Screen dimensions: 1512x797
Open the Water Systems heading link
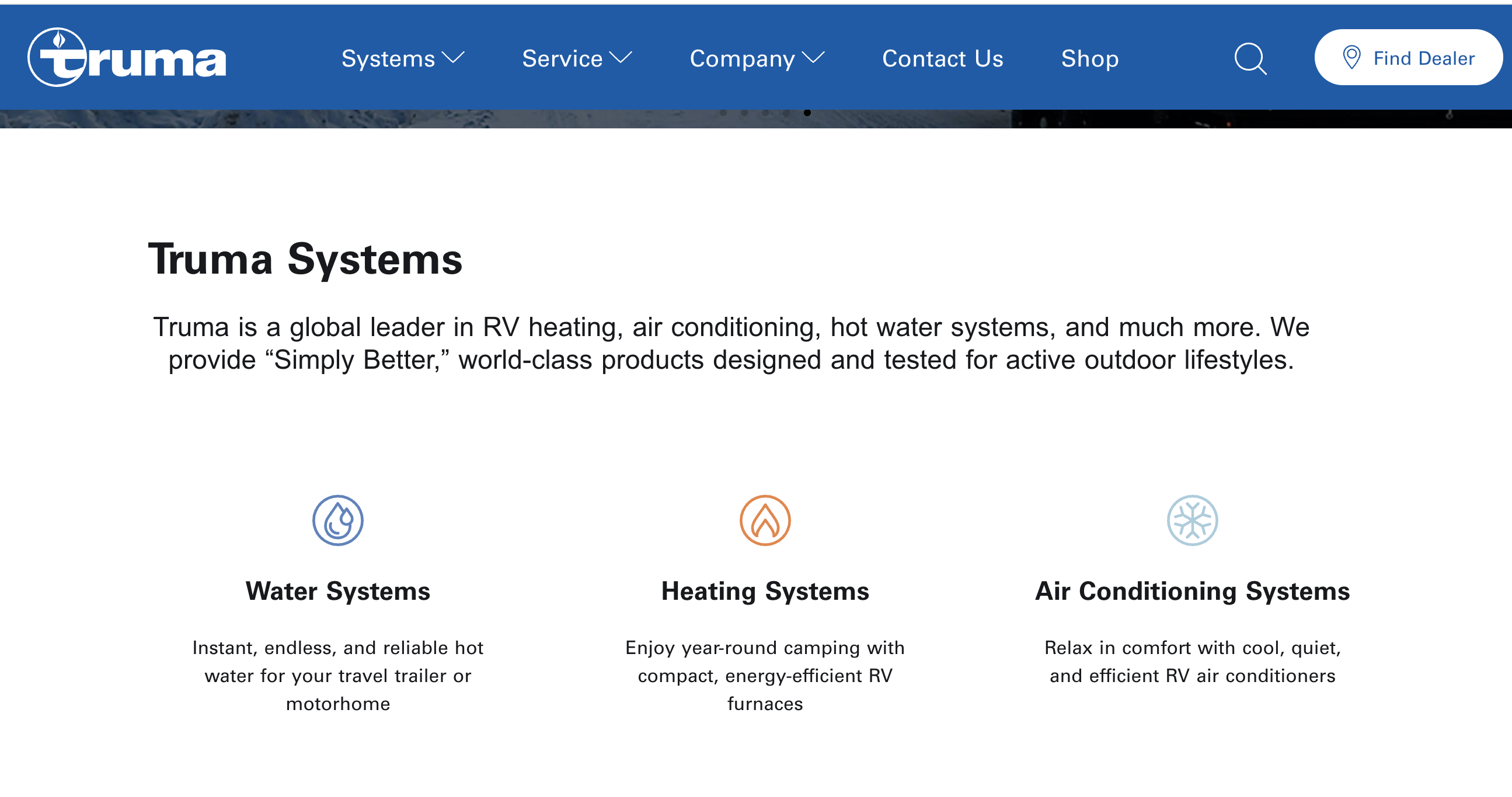click(x=337, y=590)
